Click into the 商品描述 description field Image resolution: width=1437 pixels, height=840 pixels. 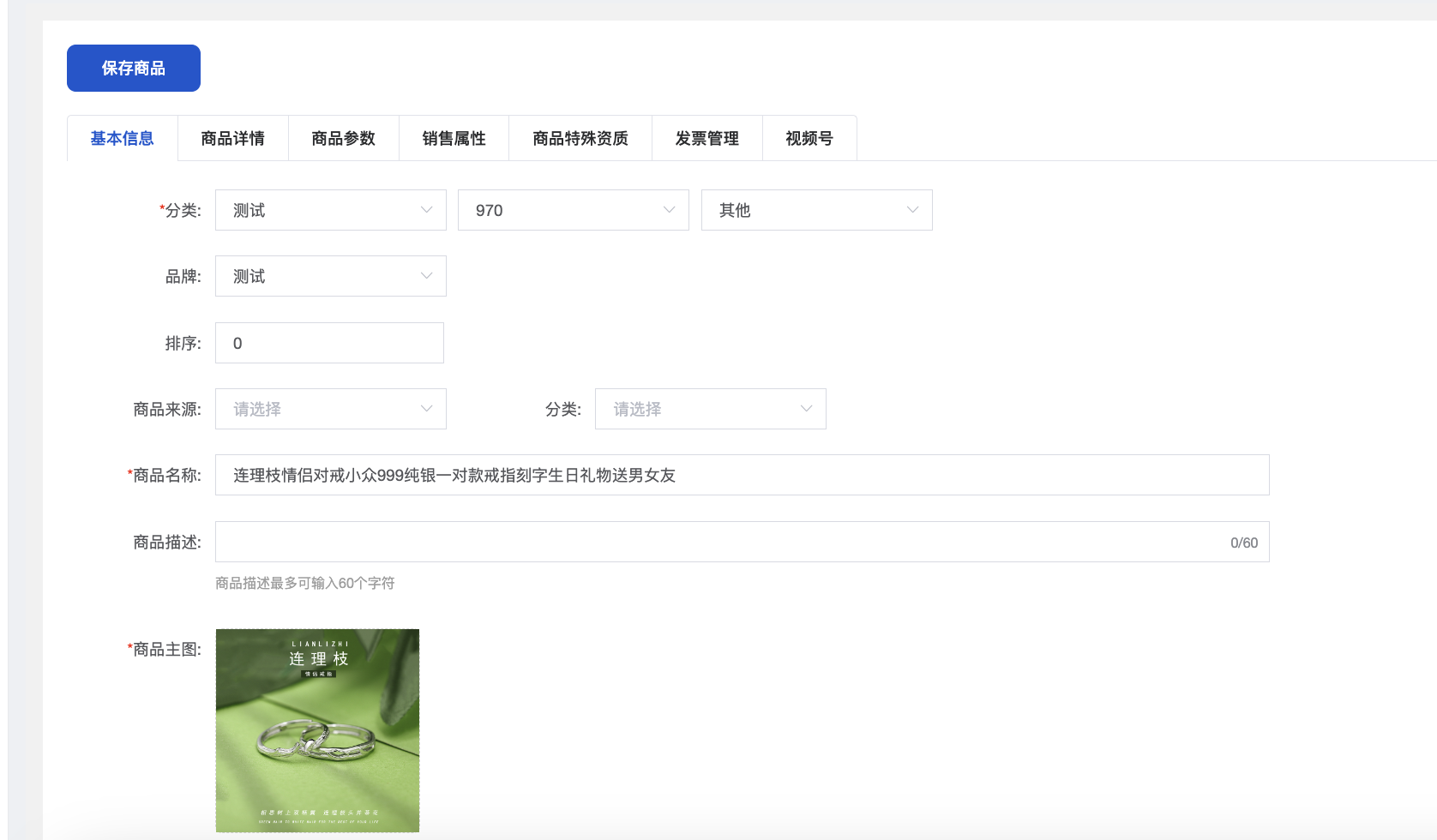coord(720,542)
